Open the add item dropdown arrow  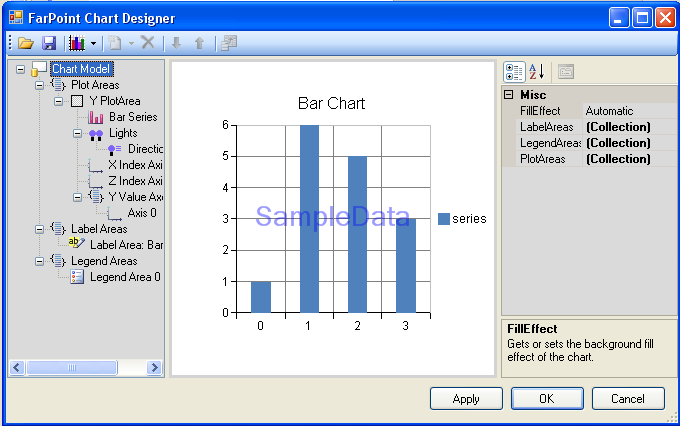click(131, 43)
